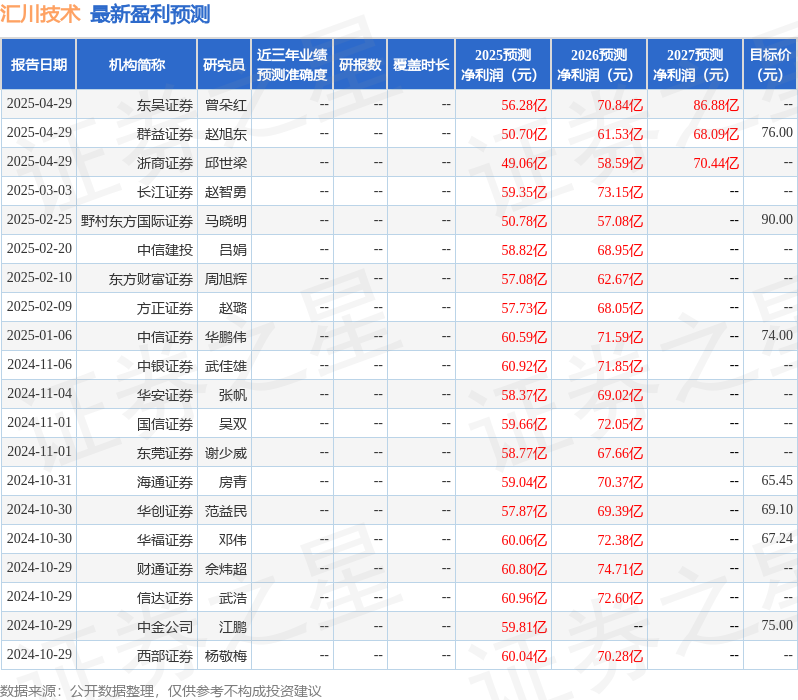Click researcher 马晓明
Viewport: 798px width, 700px height.
[225, 221]
